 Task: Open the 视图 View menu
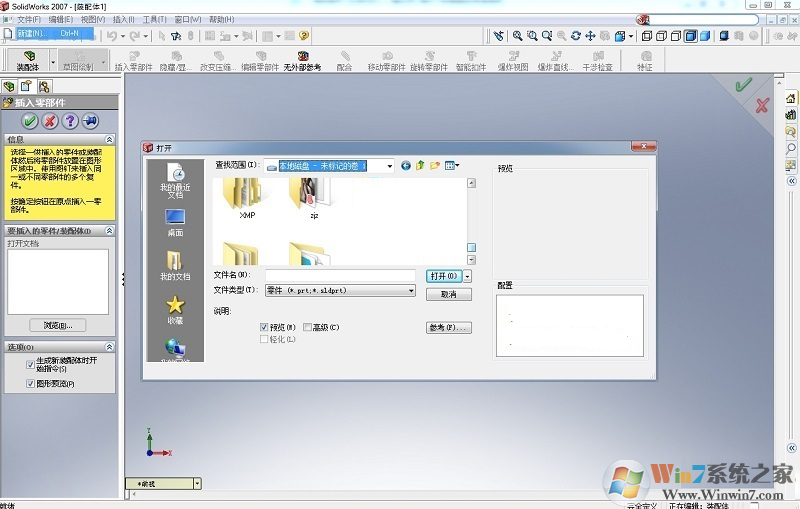coord(93,19)
